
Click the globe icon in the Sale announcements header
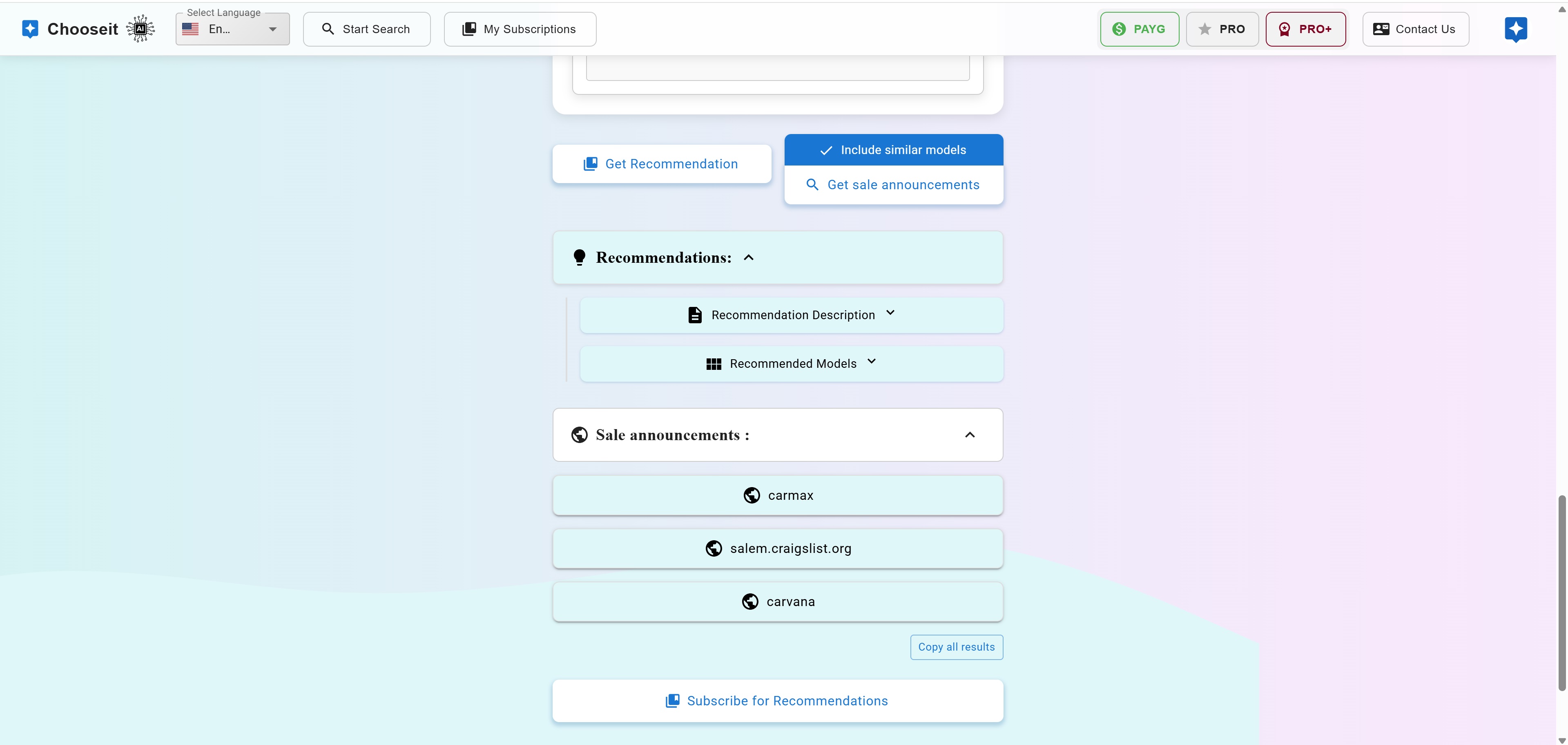(580, 435)
